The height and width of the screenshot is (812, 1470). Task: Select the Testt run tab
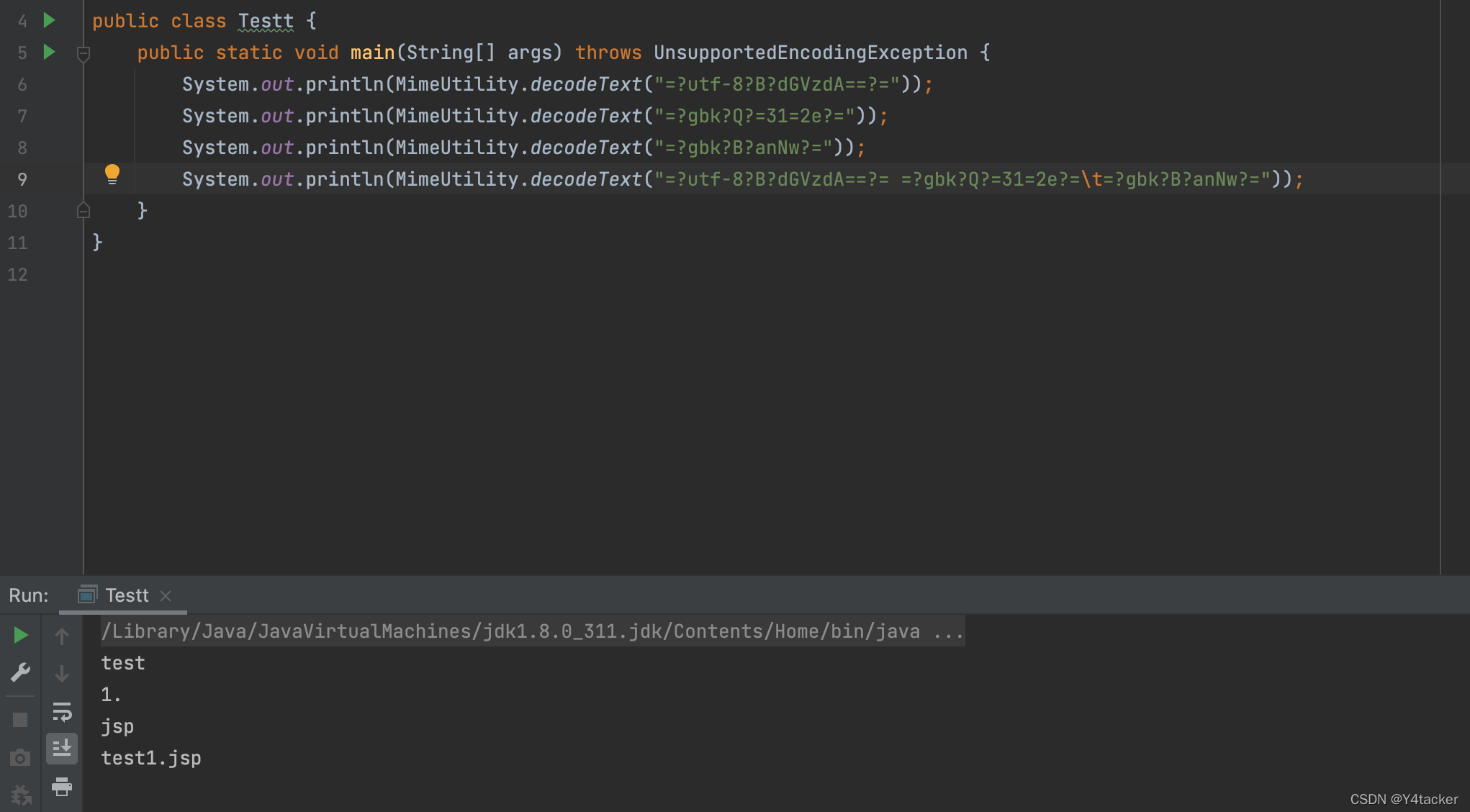(126, 595)
